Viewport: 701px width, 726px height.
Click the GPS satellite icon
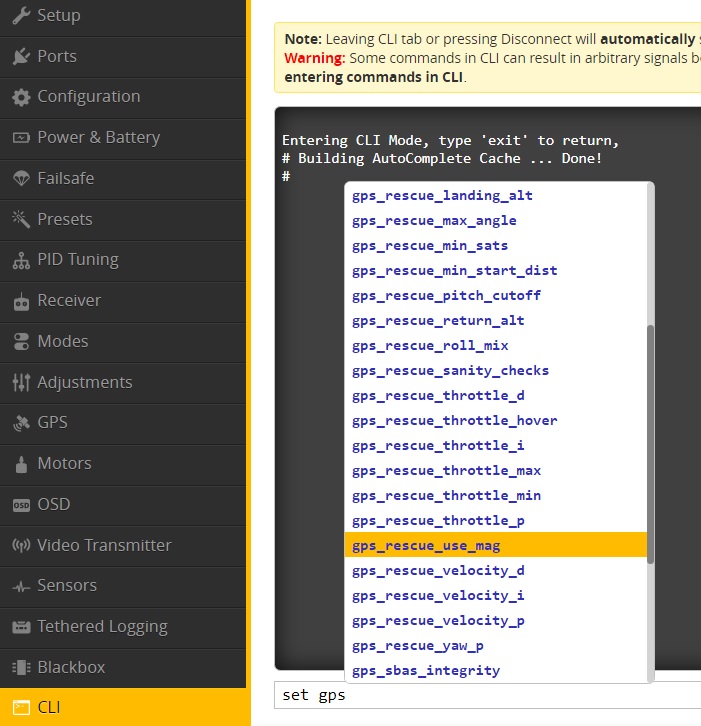pyautogui.click(x=21, y=423)
